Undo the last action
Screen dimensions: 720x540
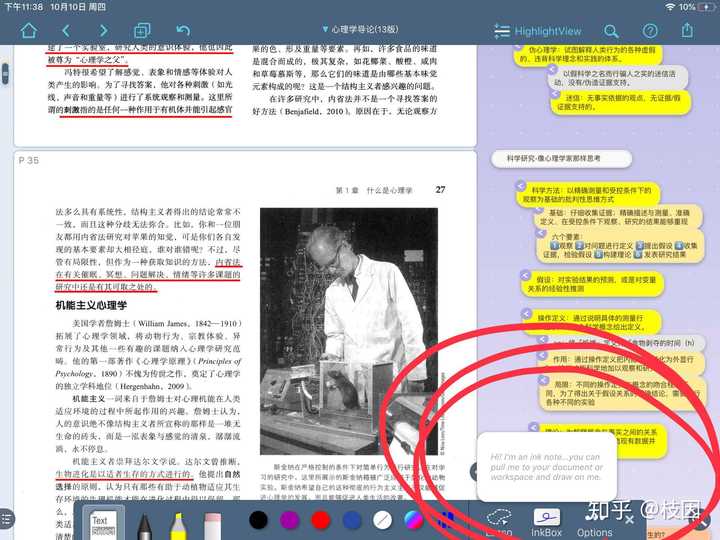(183, 31)
